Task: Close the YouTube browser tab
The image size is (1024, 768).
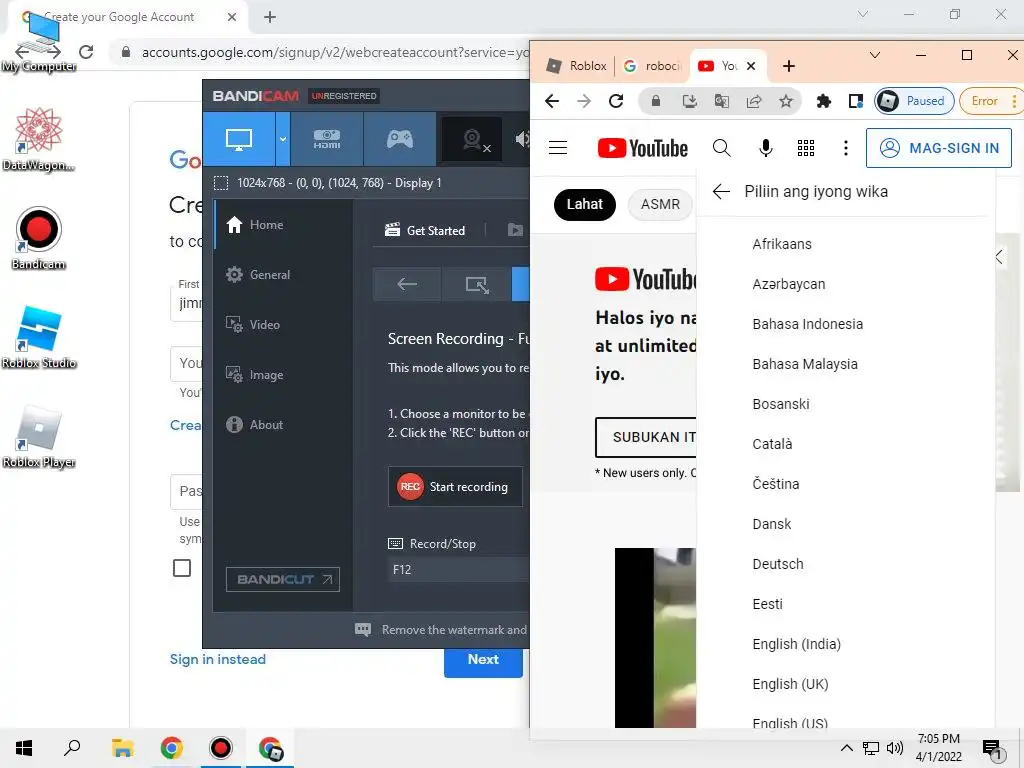Action: [751, 66]
